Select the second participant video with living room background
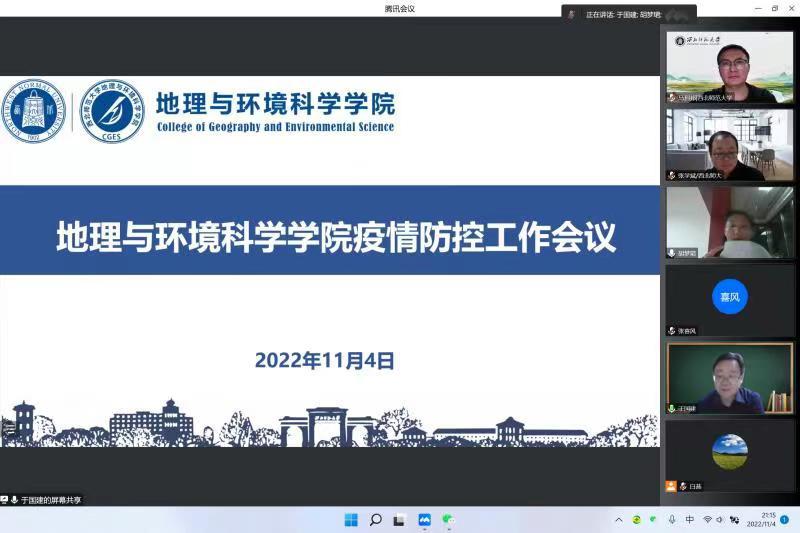Image resolution: width=800 pixels, height=533 pixels. coord(729,144)
